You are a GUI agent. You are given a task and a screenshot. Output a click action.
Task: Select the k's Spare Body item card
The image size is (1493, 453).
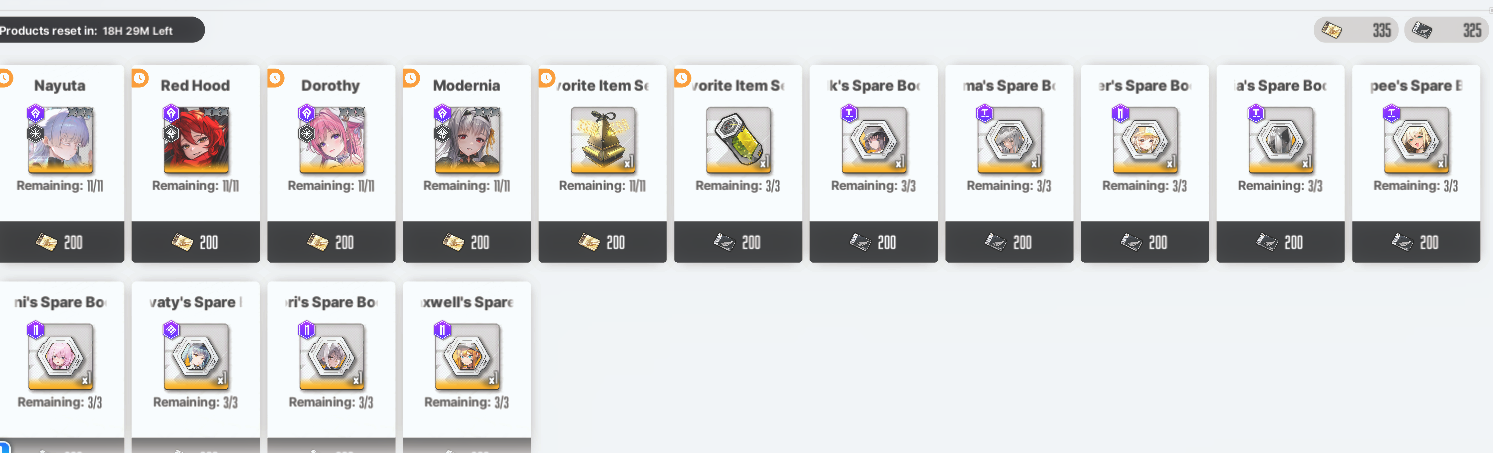pyautogui.click(x=874, y=164)
